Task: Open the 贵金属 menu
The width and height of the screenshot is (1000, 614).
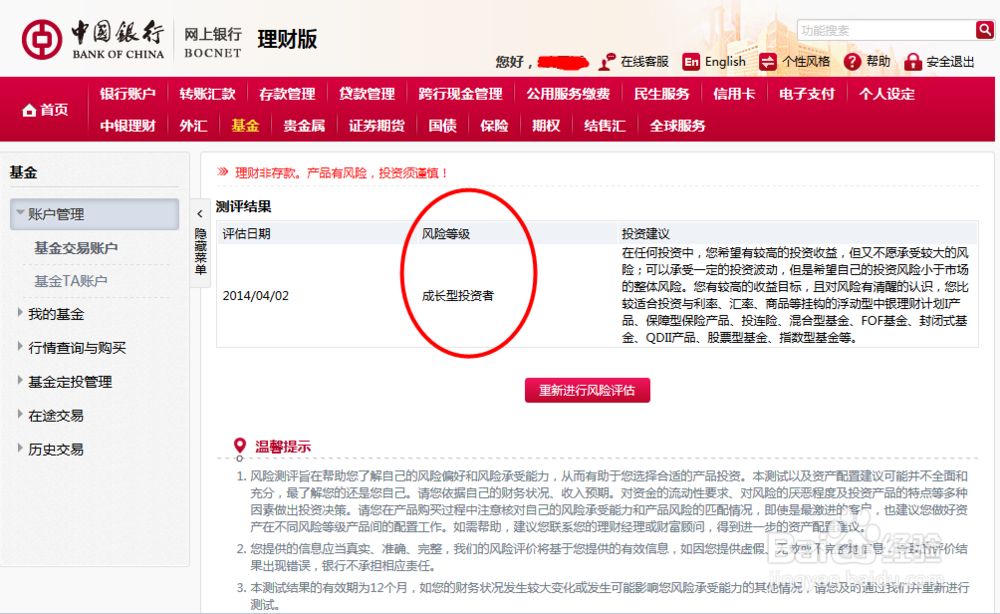Action: (x=304, y=126)
